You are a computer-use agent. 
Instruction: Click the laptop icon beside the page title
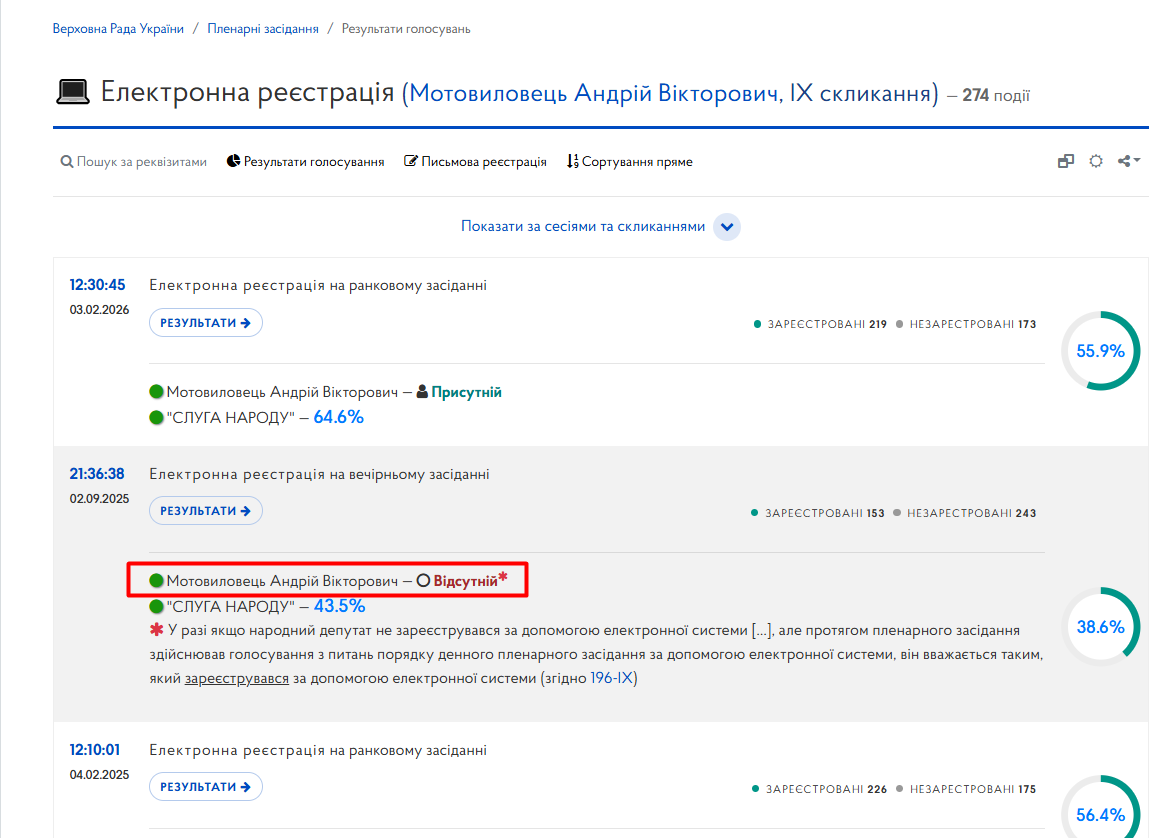point(73,92)
